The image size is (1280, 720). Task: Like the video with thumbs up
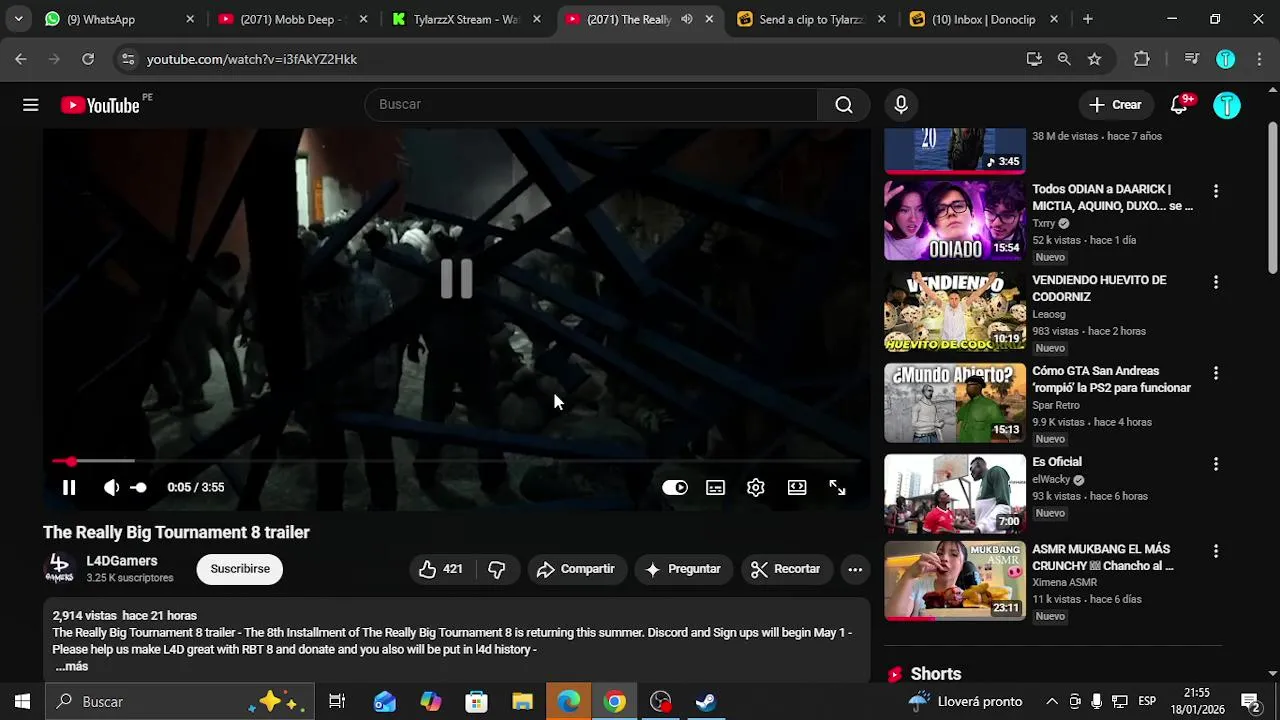coord(441,569)
